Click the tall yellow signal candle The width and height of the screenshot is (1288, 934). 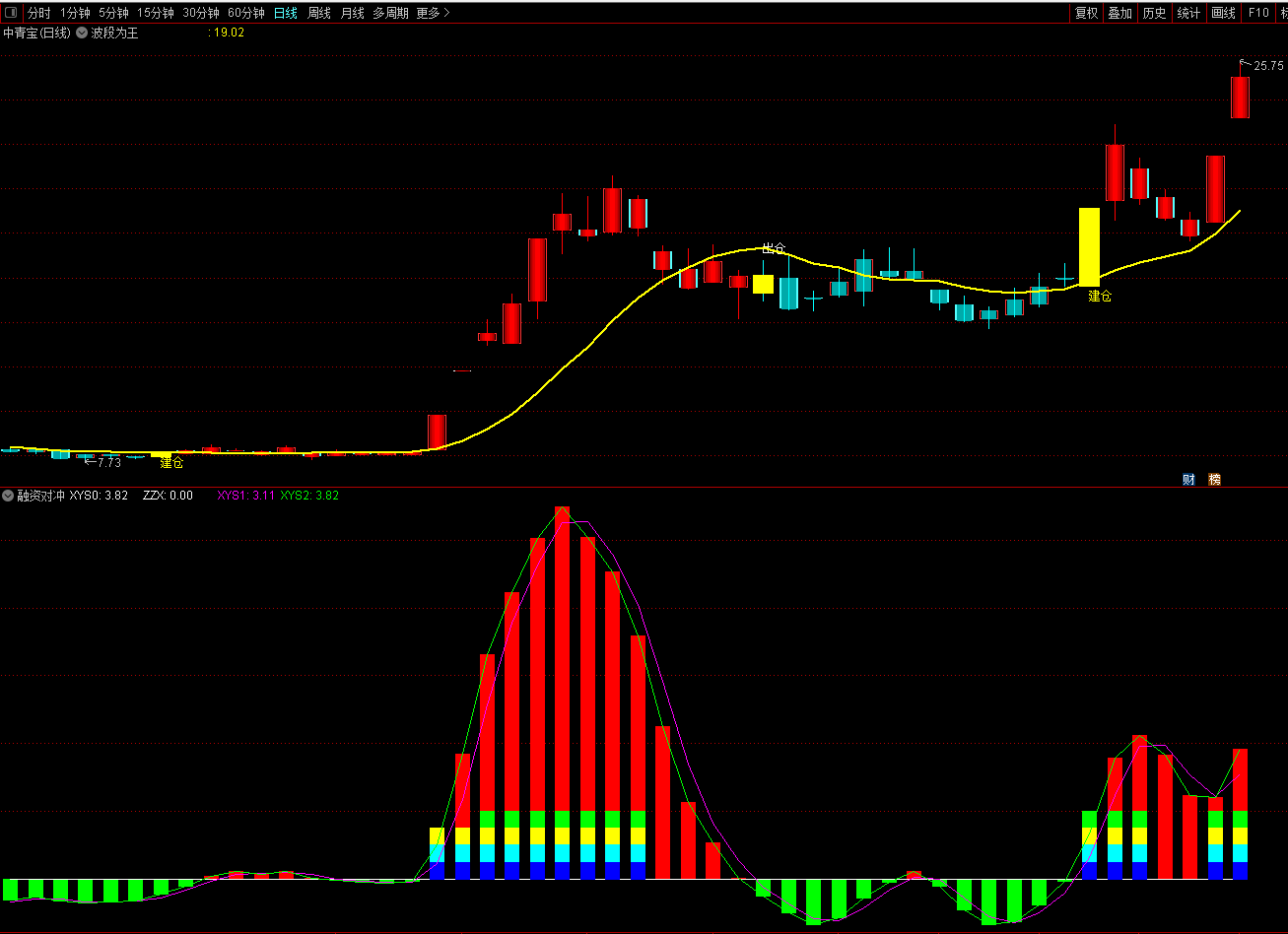(1089, 246)
